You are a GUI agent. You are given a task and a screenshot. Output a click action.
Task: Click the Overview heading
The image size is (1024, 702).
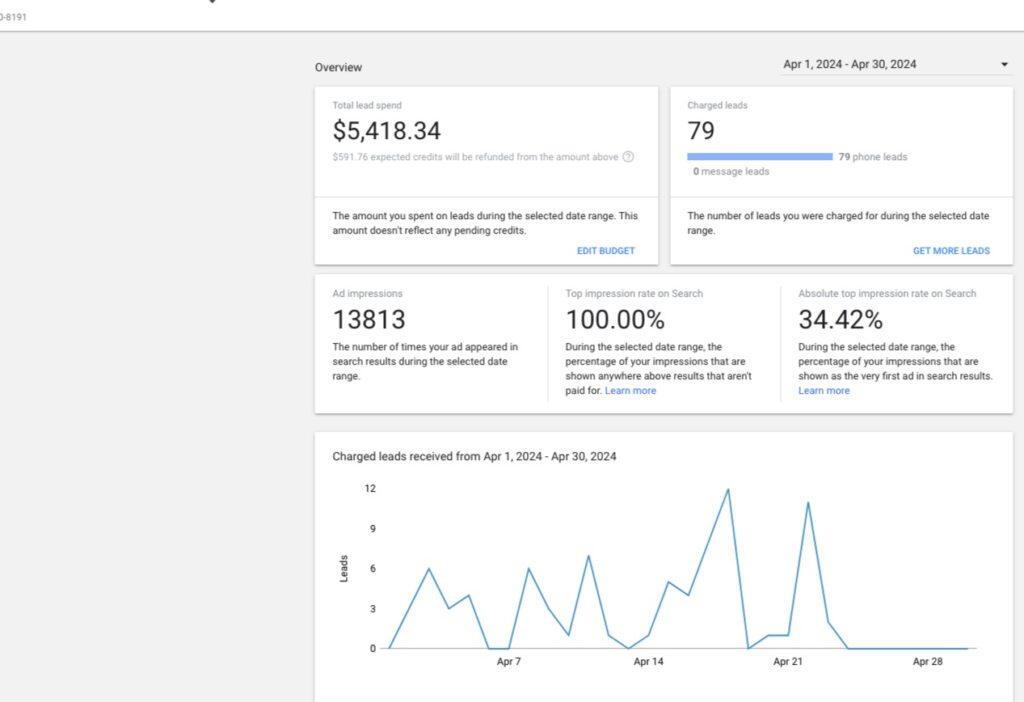pos(338,67)
